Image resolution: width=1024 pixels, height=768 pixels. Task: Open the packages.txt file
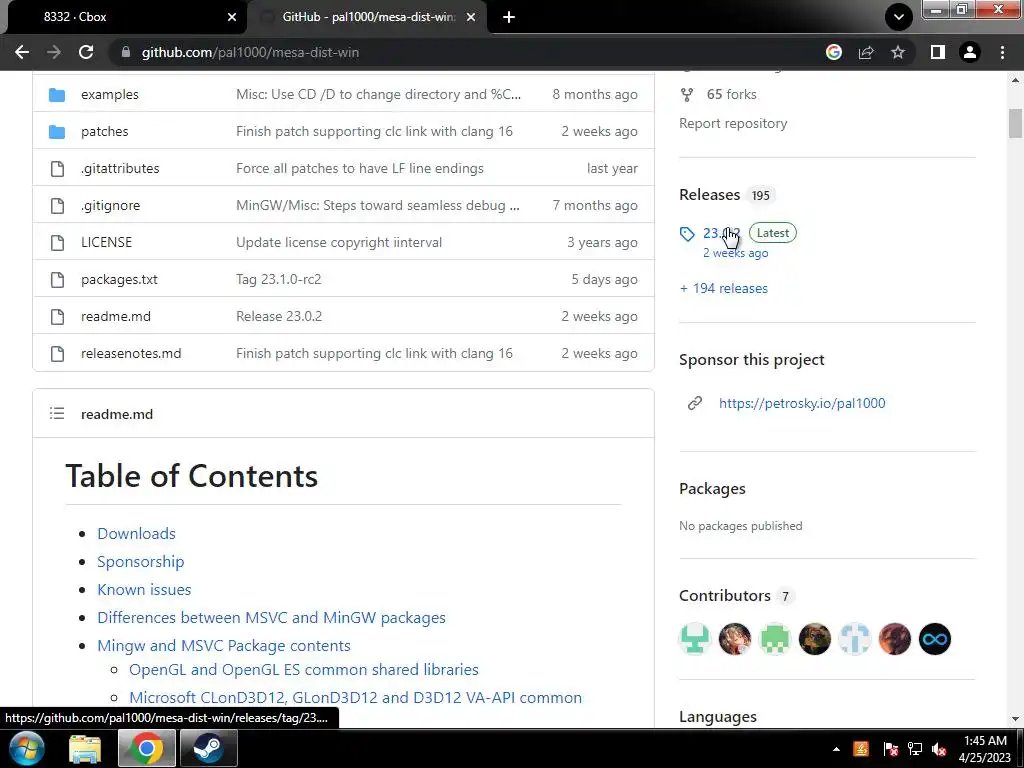click(x=119, y=280)
